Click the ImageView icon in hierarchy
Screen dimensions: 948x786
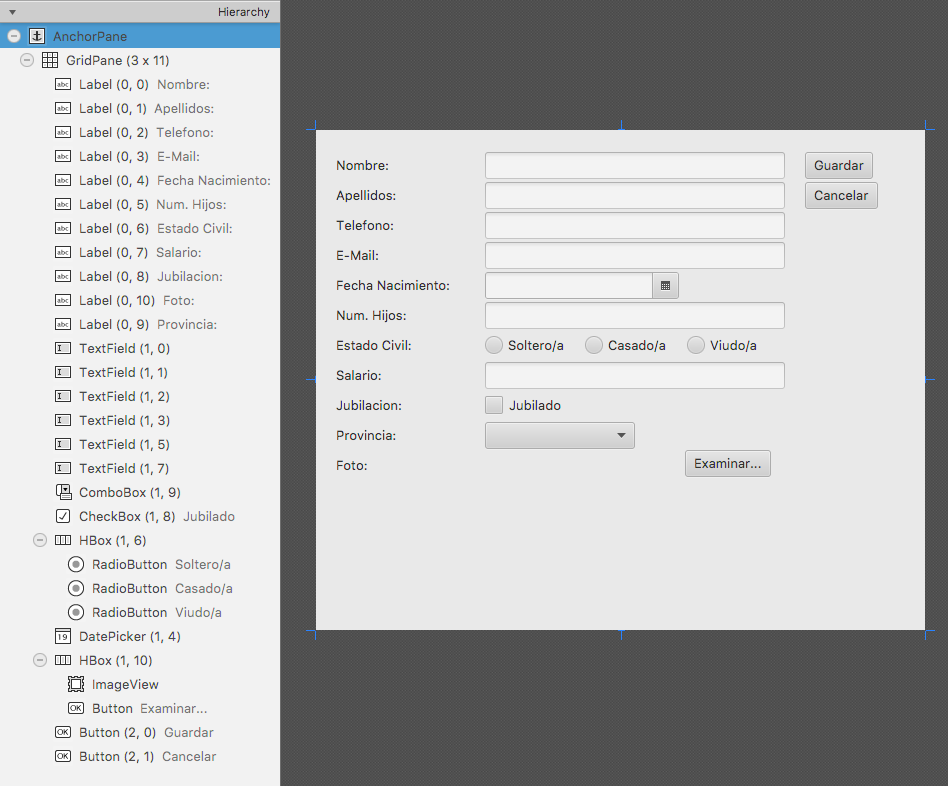tap(76, 684)
